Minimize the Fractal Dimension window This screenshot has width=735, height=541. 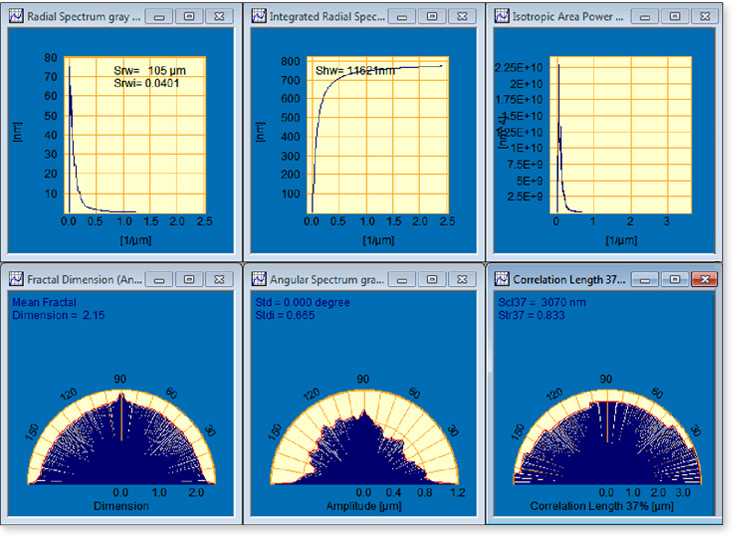click(159, 279)
